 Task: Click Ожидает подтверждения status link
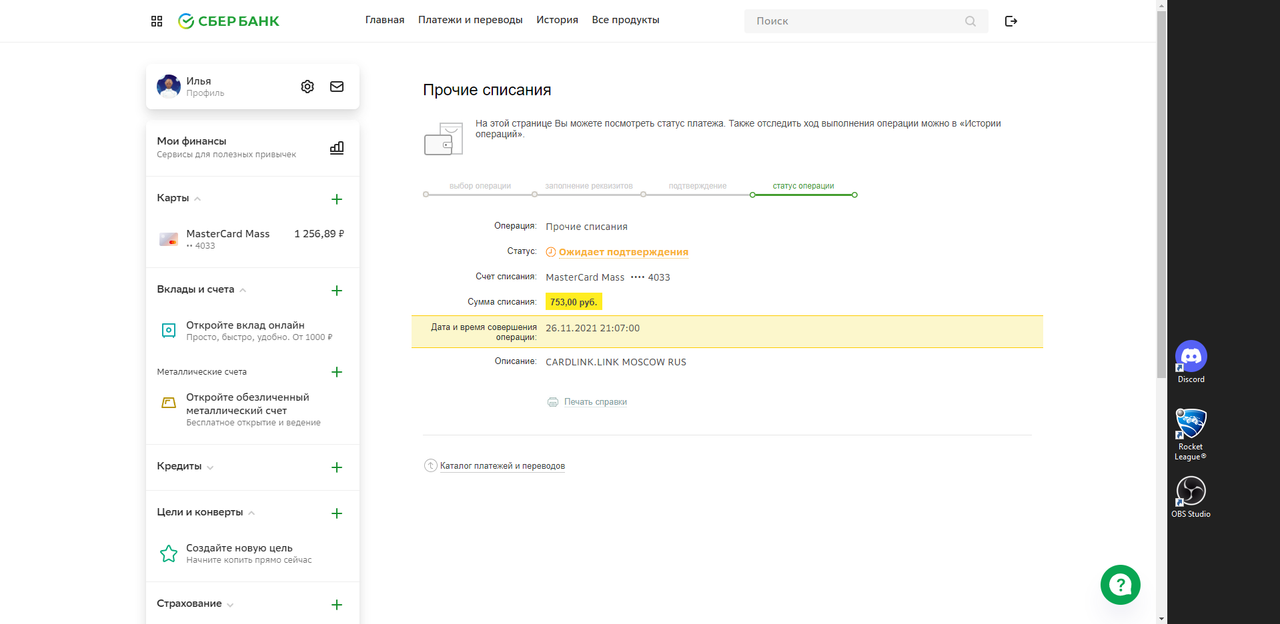[x=623, y=252]
